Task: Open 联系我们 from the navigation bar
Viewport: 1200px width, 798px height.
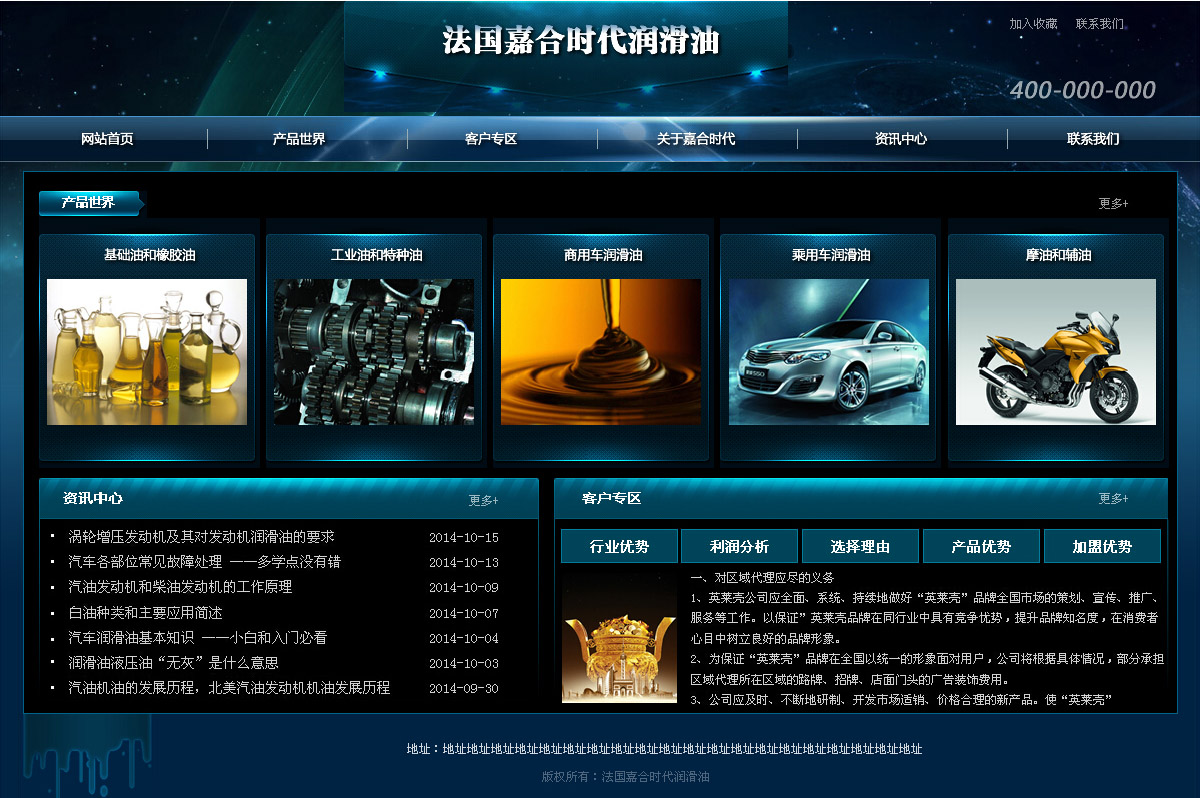Action: [1093, 139]
